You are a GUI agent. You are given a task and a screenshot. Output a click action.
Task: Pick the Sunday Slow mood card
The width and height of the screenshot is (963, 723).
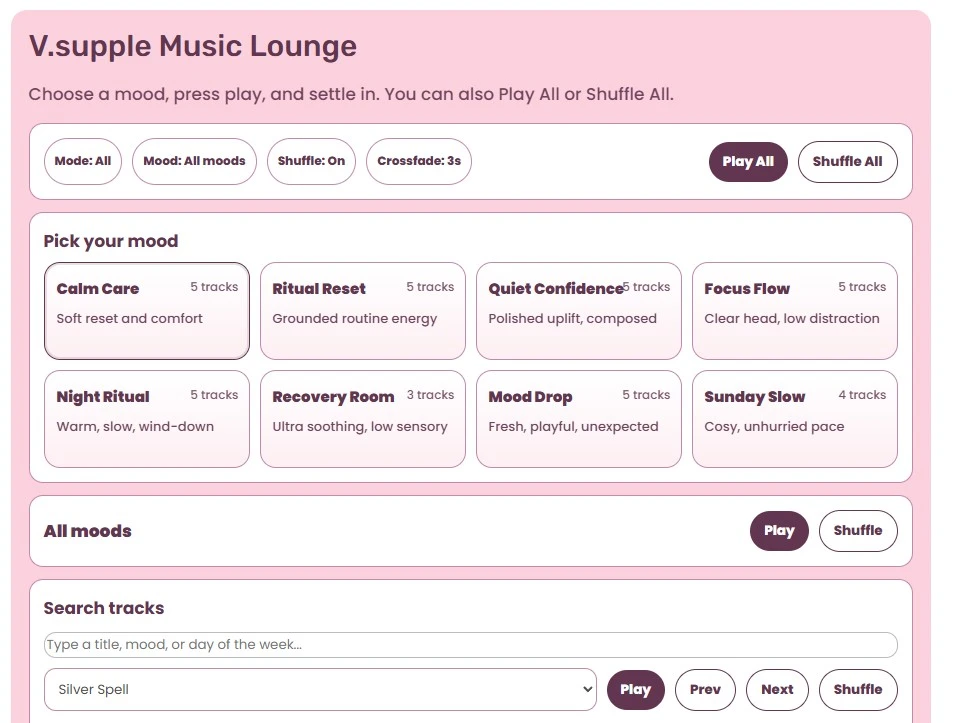pyautogui.click(x=794, y=419)
